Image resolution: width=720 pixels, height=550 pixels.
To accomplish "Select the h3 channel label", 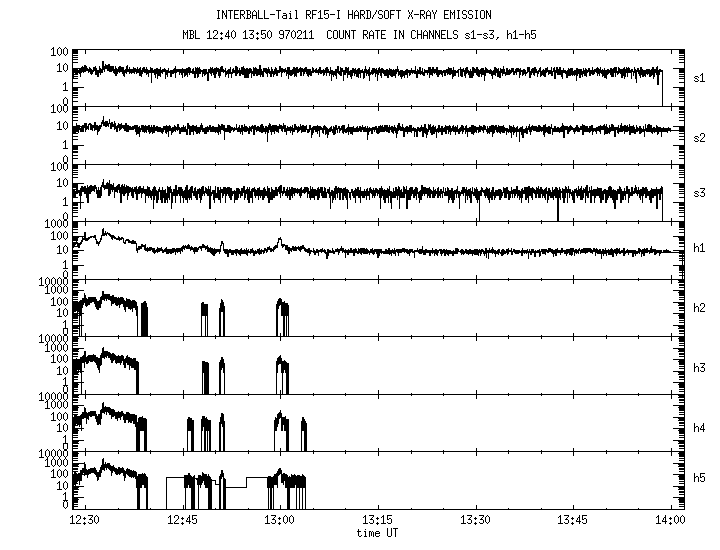I will 700,368.
